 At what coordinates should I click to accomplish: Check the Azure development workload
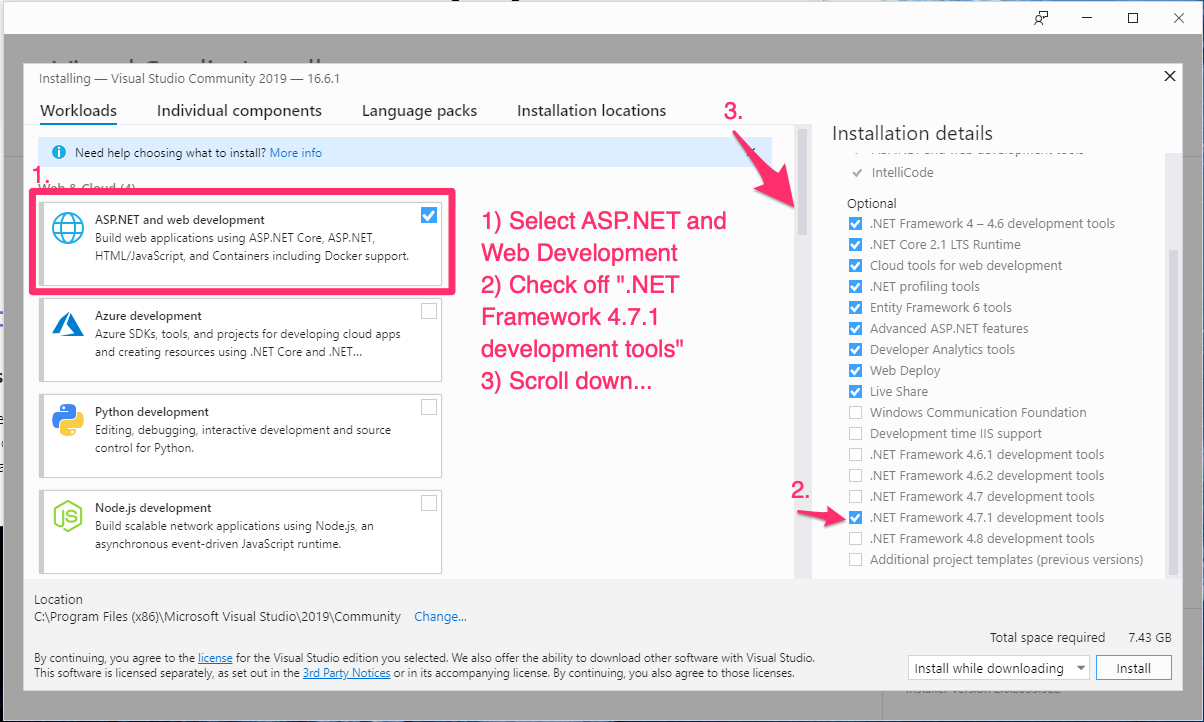[429, 311]
